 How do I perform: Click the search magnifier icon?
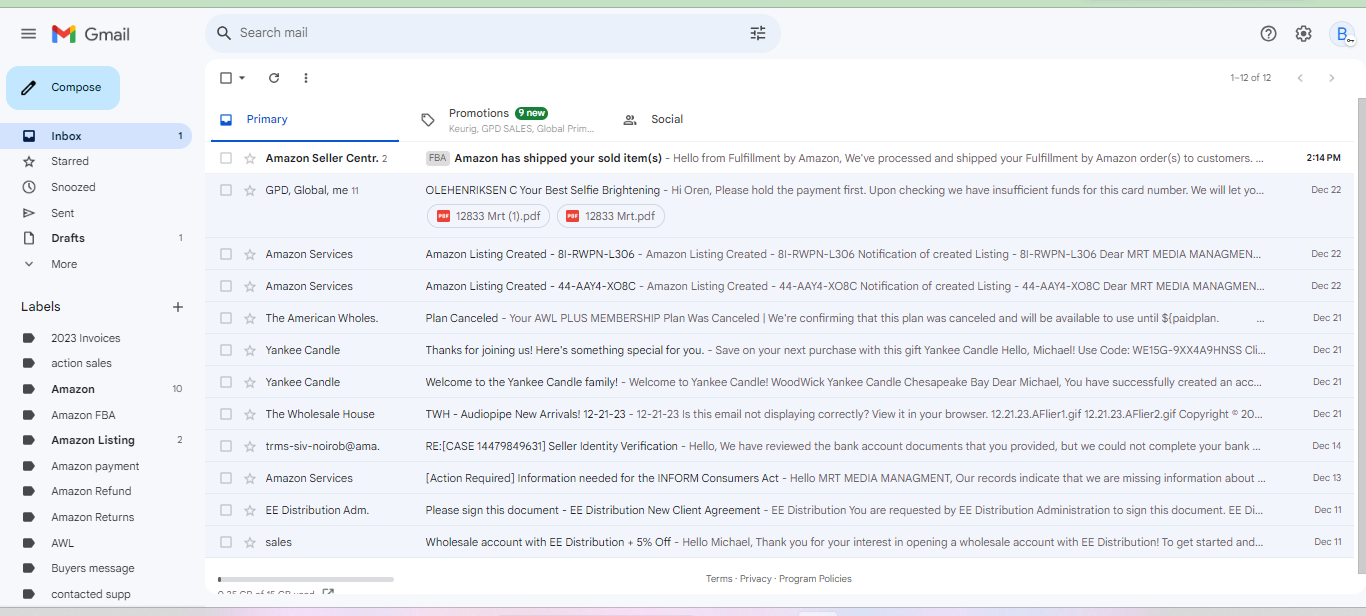click(x=224, y=33)
